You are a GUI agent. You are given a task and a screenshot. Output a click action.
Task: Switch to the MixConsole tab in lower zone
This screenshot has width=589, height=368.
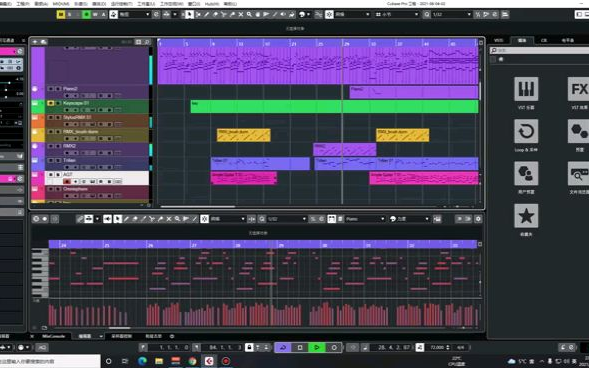click(53, 336)
